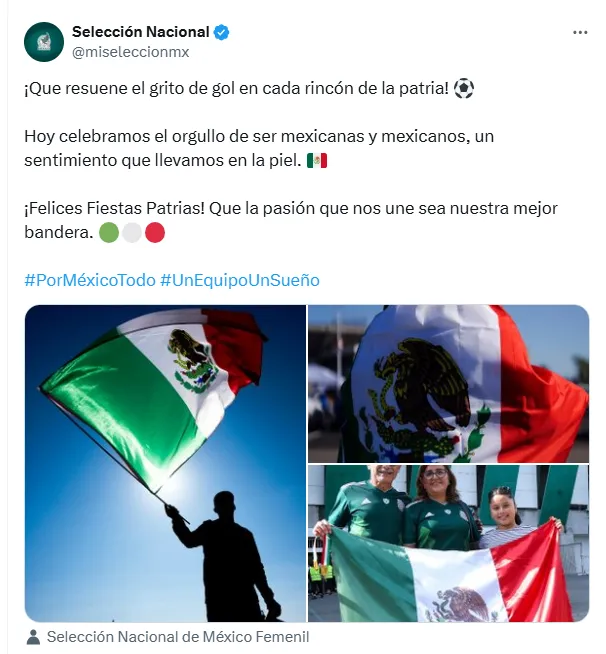The image size is (606, 654).
Task: Click the red circle emoji
Action: point(155,232)
